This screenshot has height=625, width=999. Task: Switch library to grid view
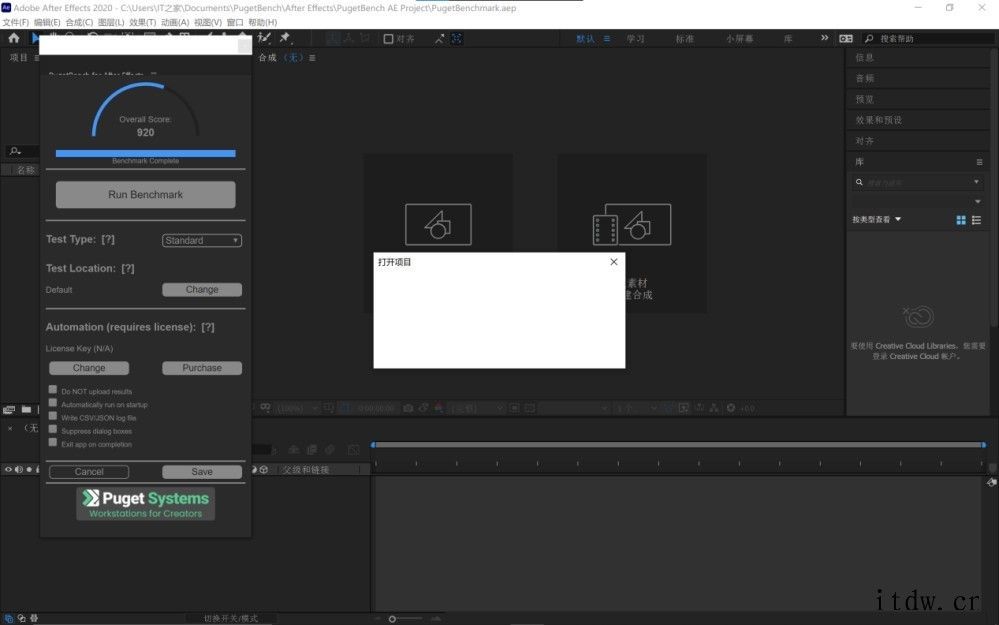(x=961, y=220)
